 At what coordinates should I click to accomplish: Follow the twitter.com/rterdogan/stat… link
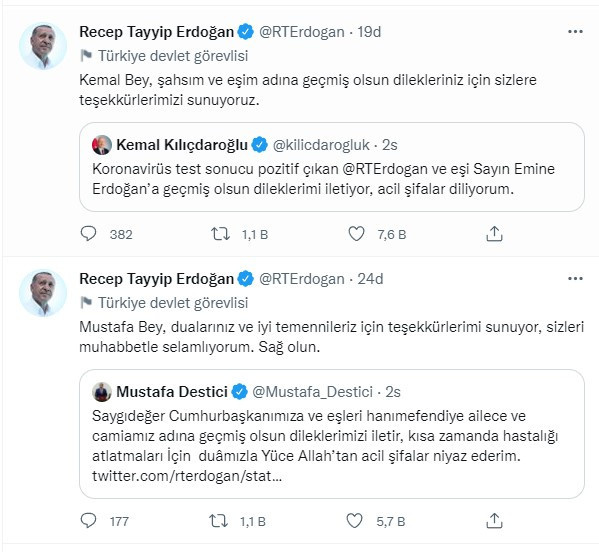point(187,476)
